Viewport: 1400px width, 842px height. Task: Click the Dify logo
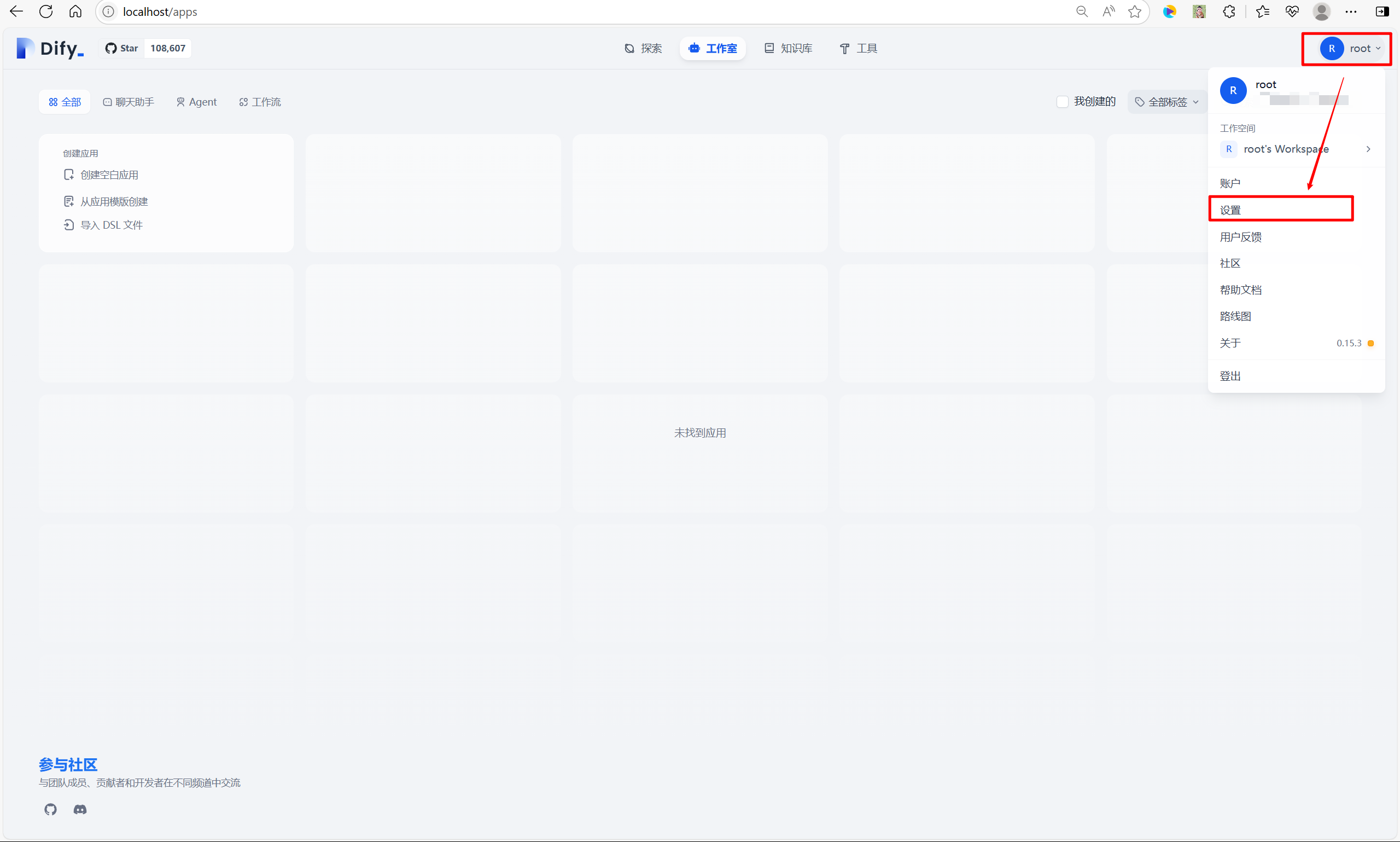point(50,48)
